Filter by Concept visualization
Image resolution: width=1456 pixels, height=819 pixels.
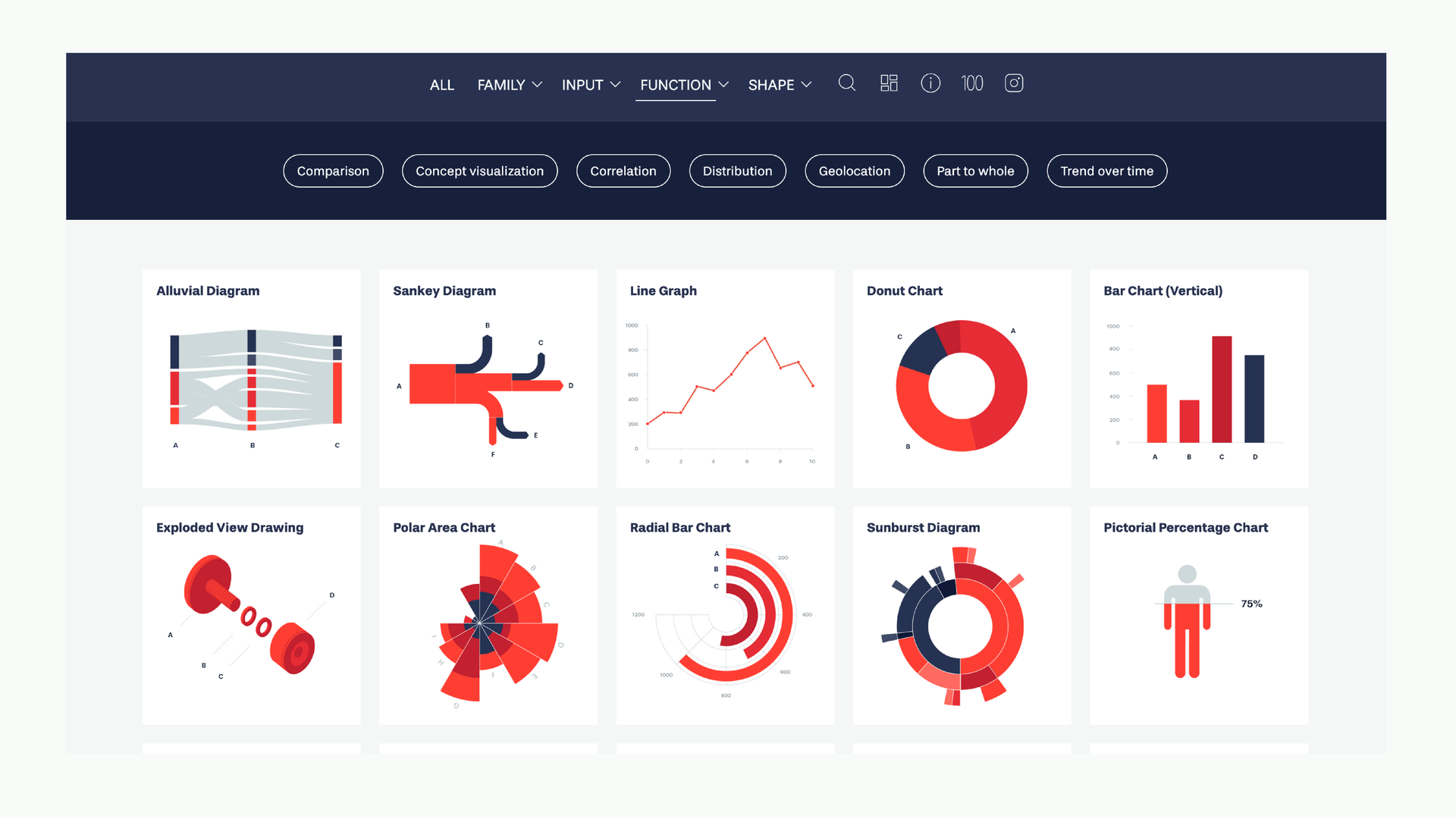(x=479, y=171)
